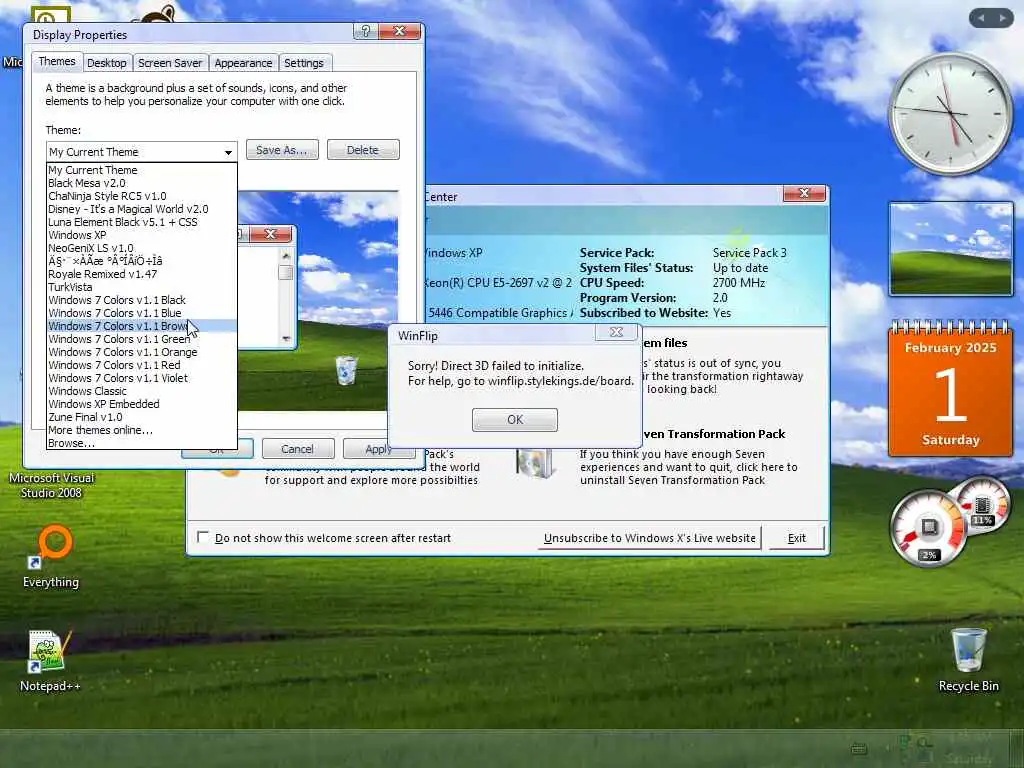Screen dimensions: 1024x768
Task: Click the sidebar previous-page arrow
Action: coord(981,18)
